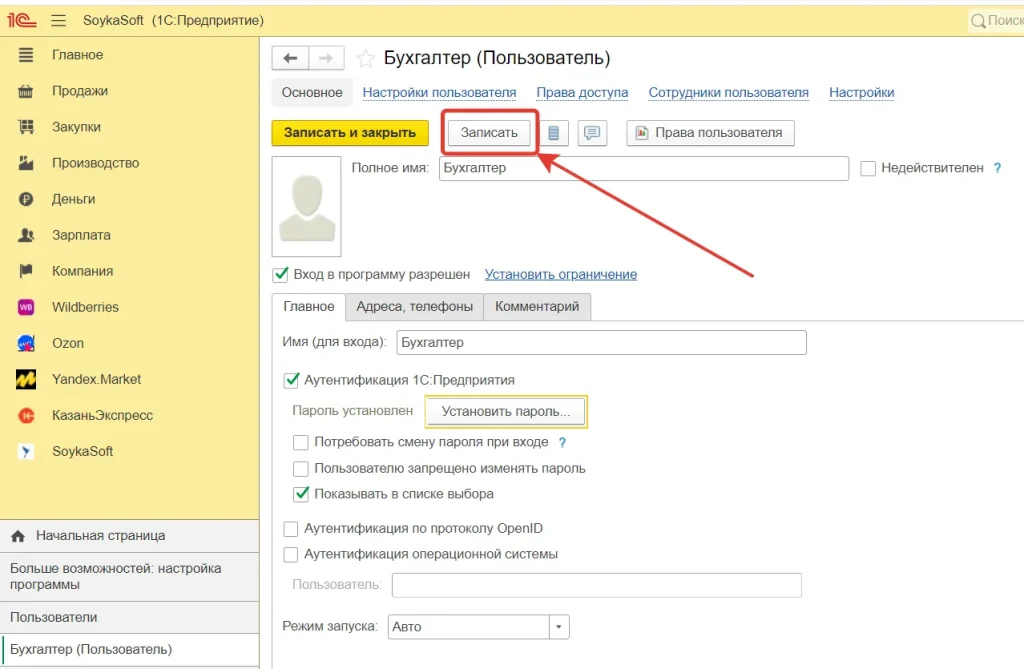Enable Аутентификация по протоколу OpenID
Viewport: 1024px width, 669px height.
pos(291,528)
